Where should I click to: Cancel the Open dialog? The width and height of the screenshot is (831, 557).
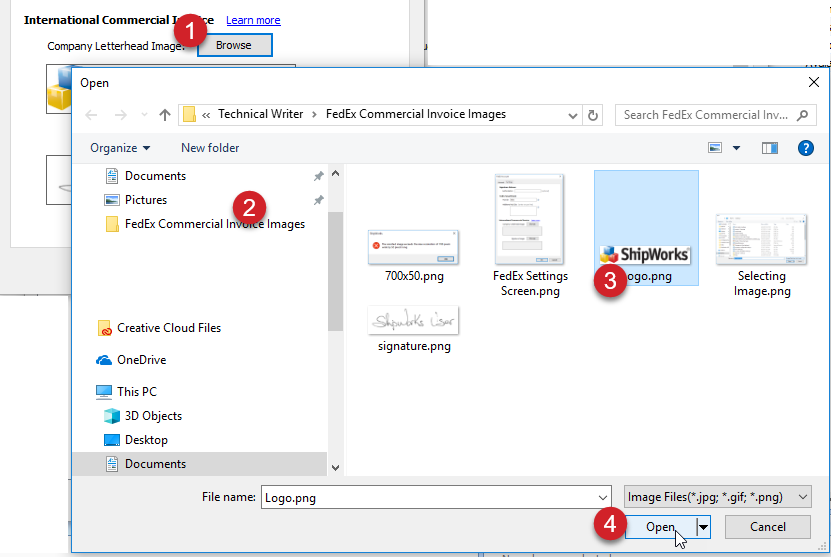pyautogui.click(x=767, y=527)
